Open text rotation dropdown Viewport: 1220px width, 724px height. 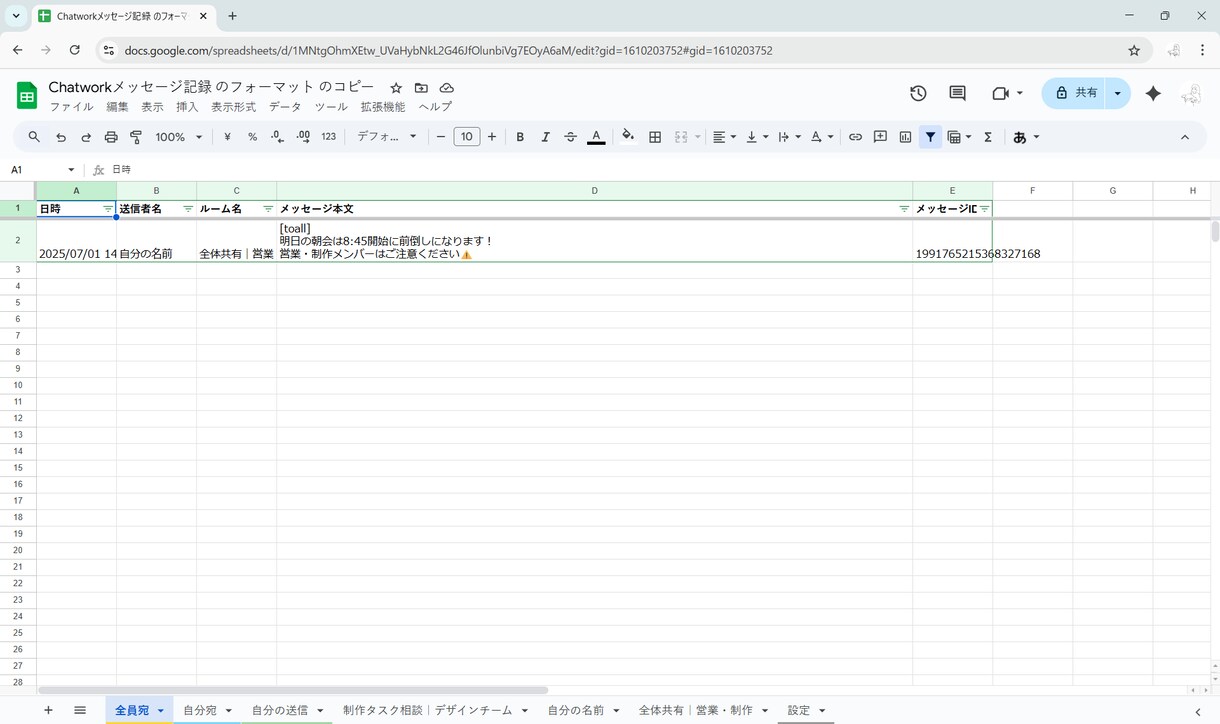(821, 137)
